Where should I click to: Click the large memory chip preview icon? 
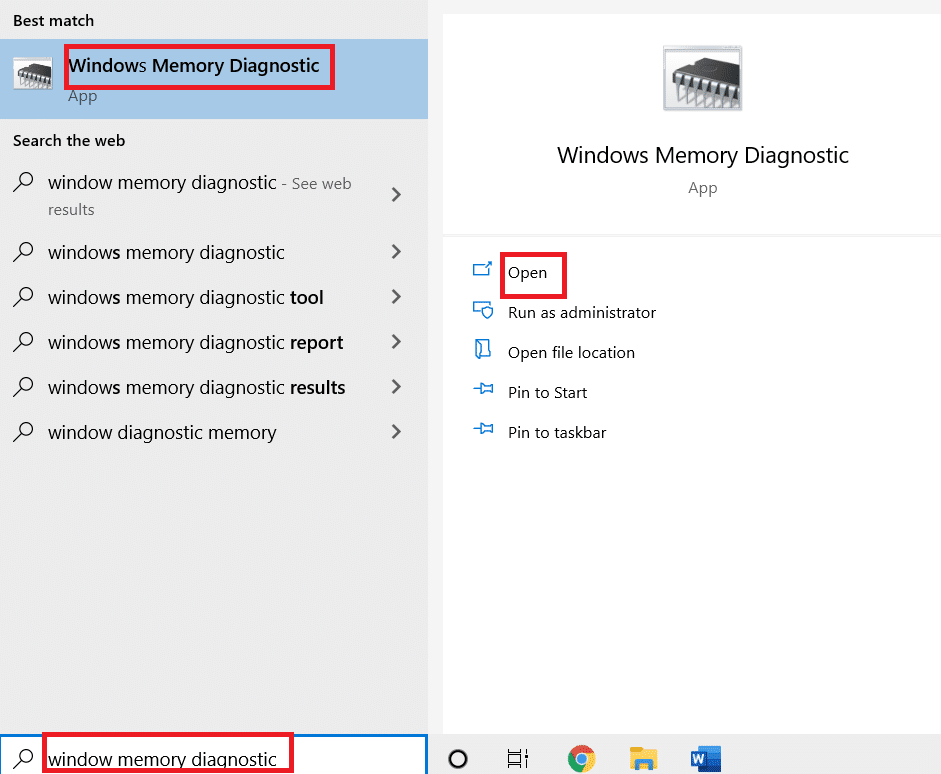click(x=702, y=77)
